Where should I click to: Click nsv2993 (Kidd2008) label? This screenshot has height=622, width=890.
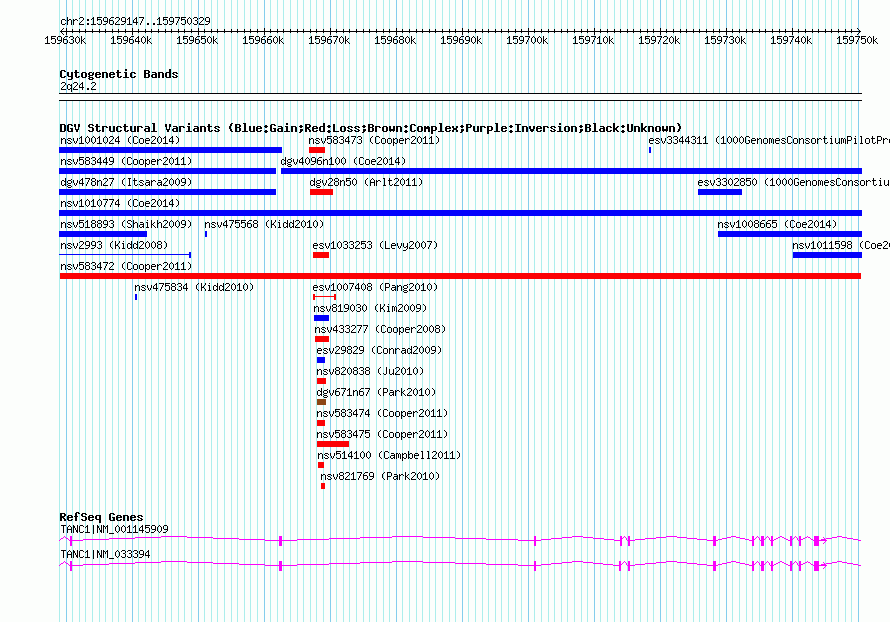pos(114,245)
